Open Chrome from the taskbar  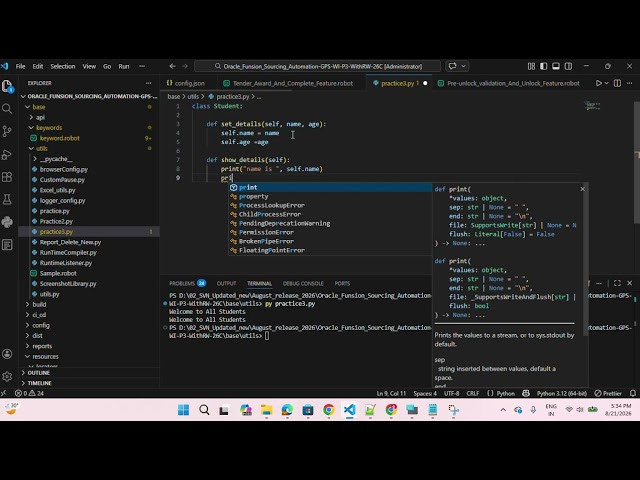coord(329,410)
